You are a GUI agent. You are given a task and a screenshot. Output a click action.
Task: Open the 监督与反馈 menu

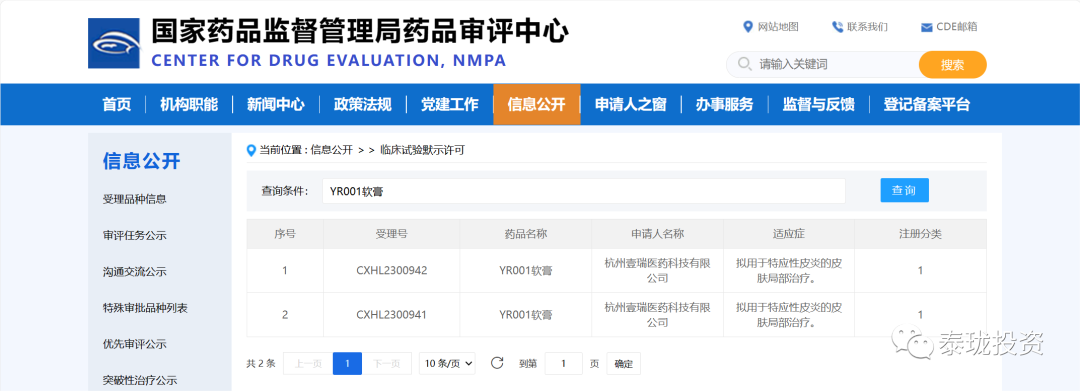818,105
